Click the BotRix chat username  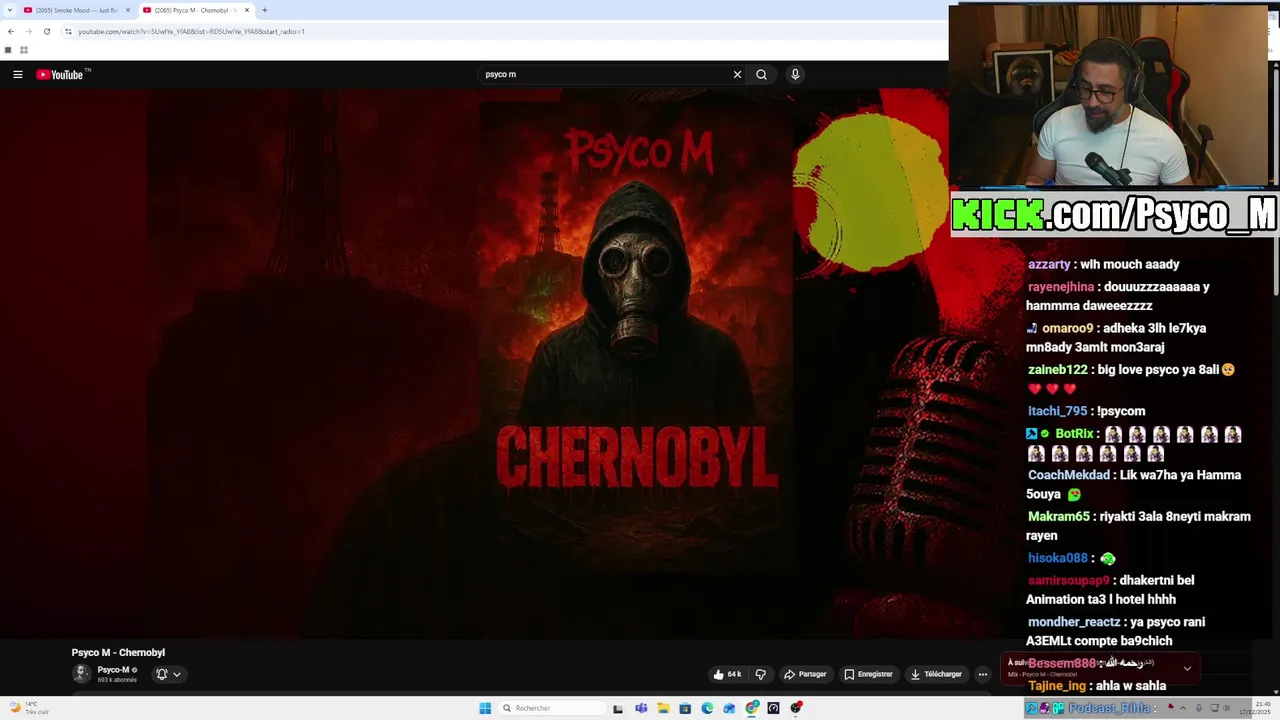pos(1074,434)
